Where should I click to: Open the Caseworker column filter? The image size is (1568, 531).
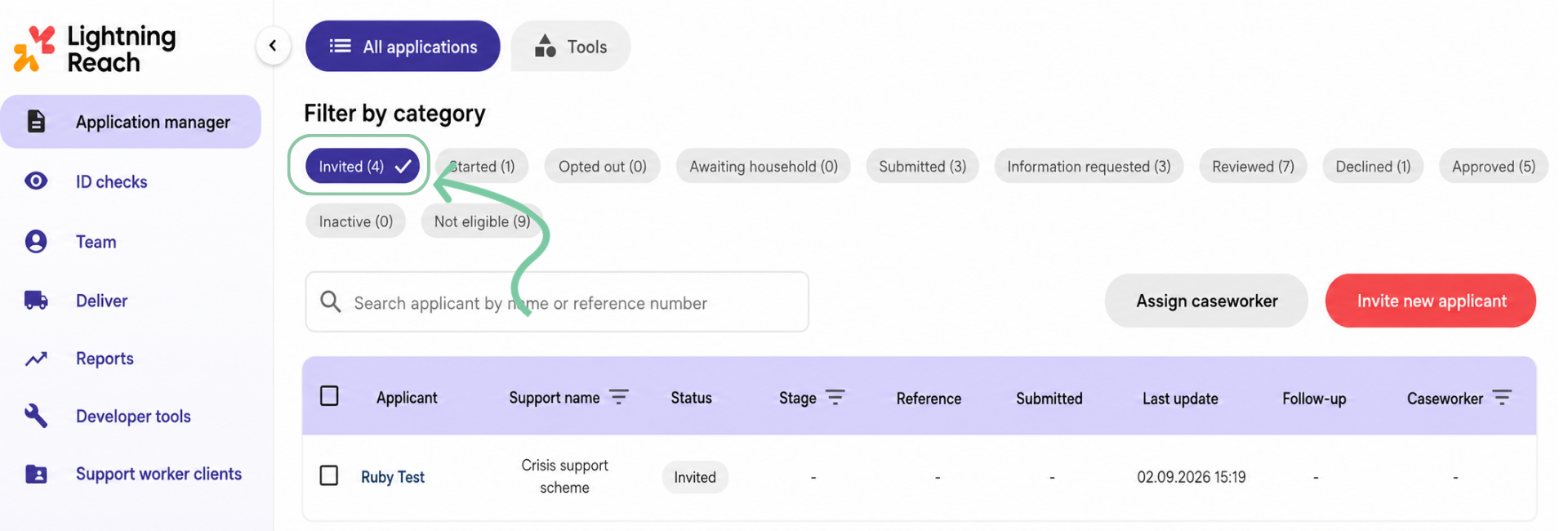[x=1502, y=397]
